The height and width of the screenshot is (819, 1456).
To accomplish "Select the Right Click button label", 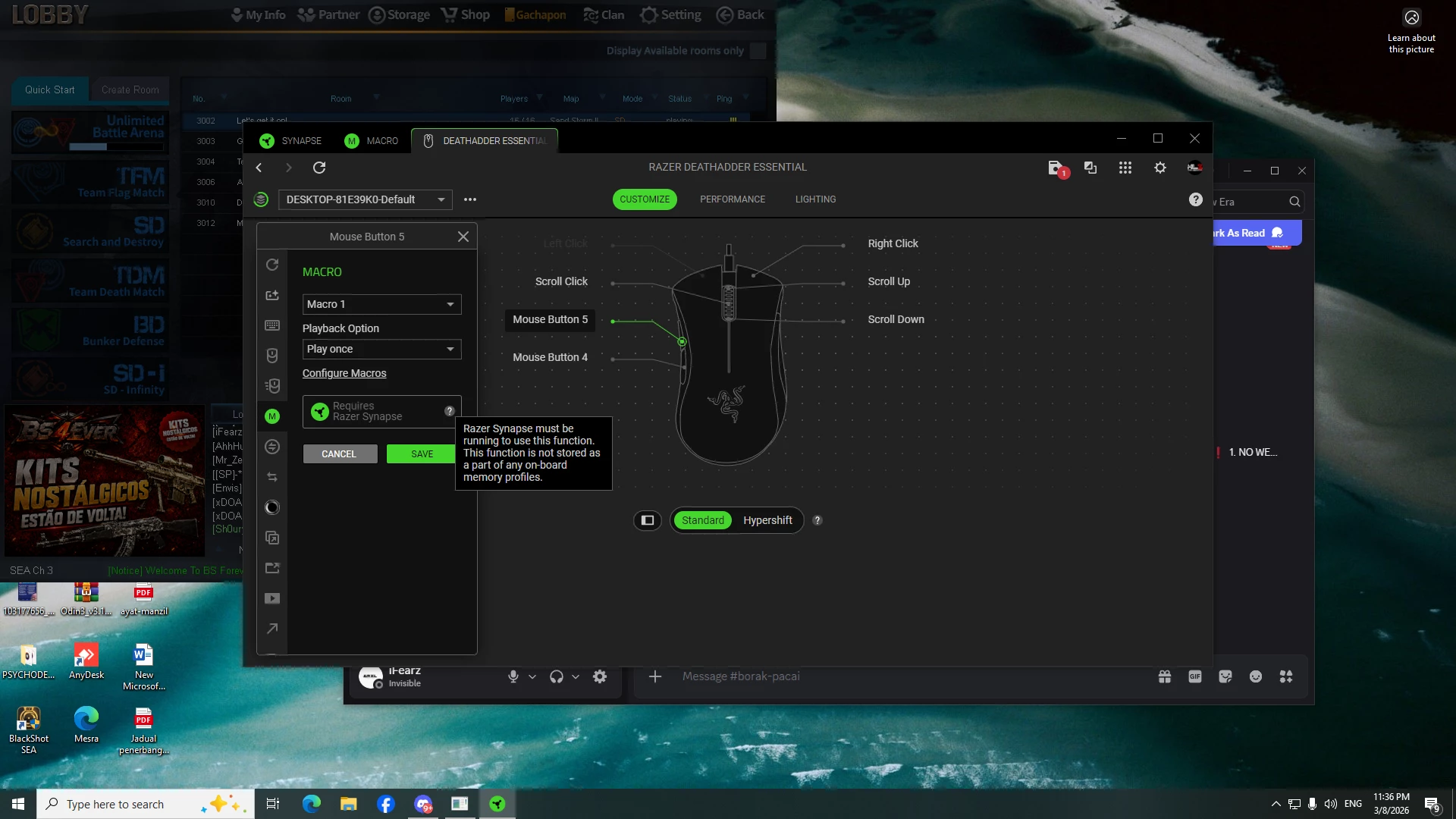I will (893, 243).
